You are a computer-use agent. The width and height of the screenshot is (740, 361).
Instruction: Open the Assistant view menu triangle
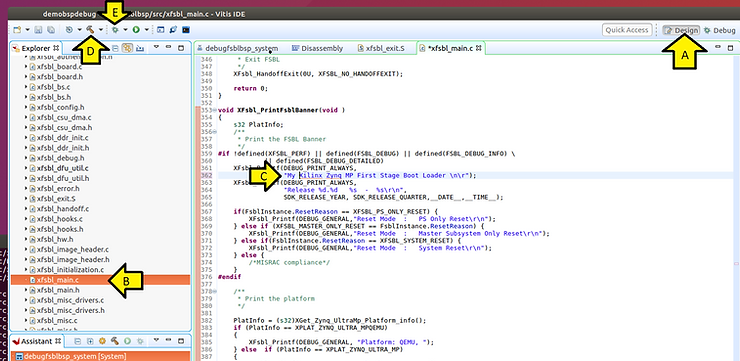tap(156, 340)
